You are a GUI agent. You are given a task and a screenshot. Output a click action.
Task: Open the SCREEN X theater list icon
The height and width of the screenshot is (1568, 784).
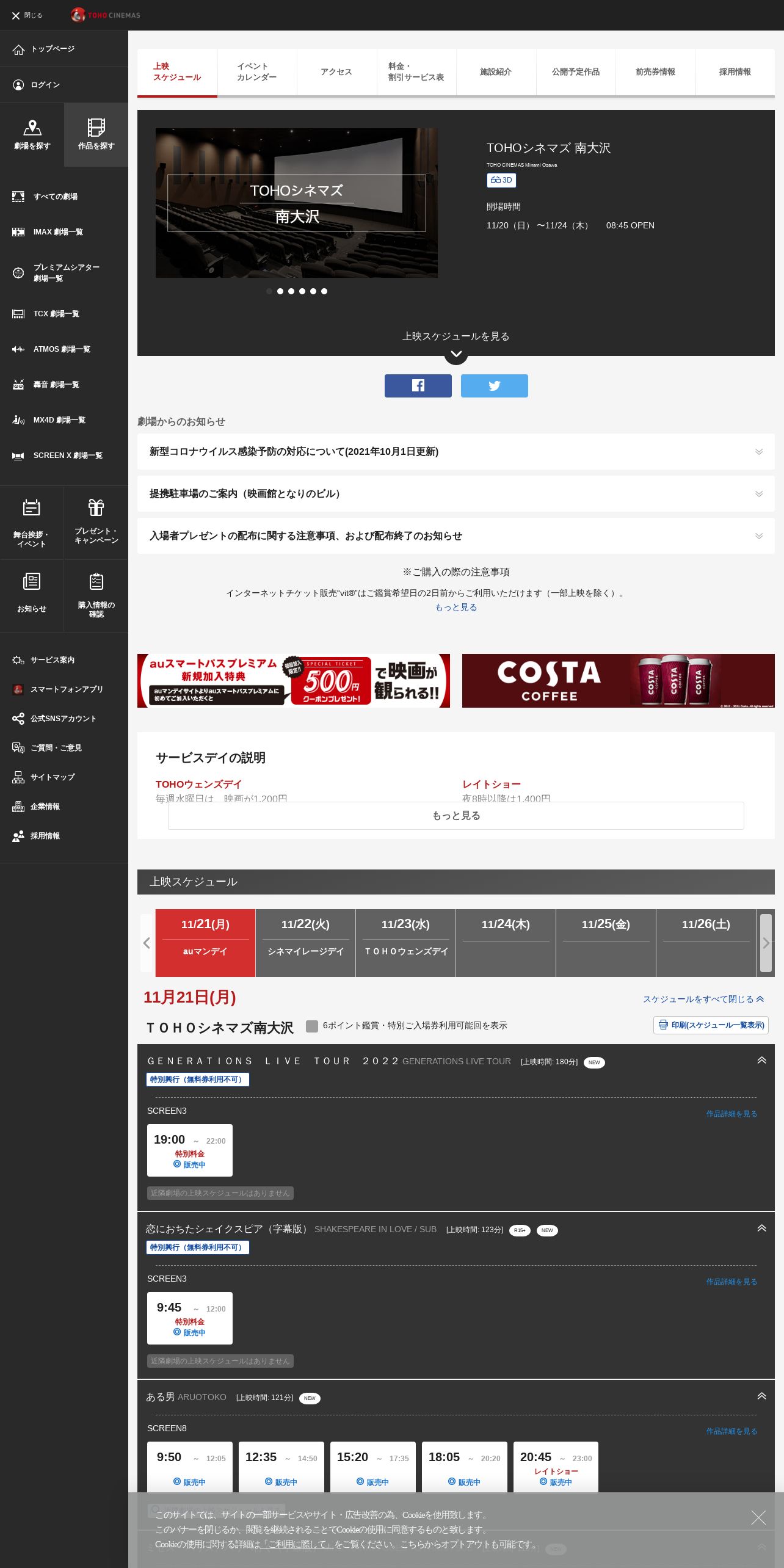(18, 456)
